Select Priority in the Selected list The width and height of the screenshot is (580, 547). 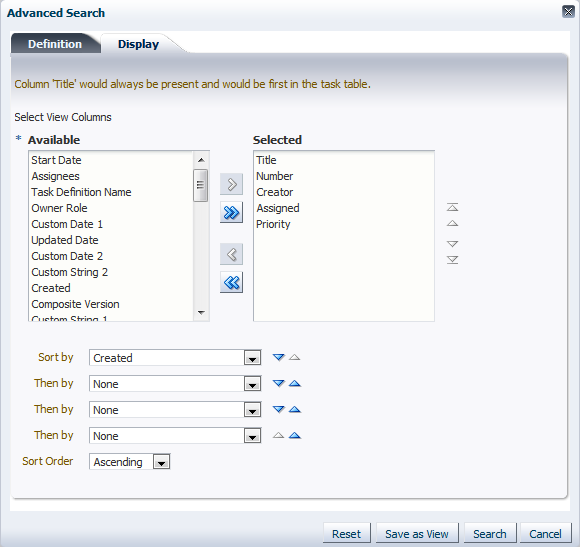pyautogui.click(x=273, y=224)
